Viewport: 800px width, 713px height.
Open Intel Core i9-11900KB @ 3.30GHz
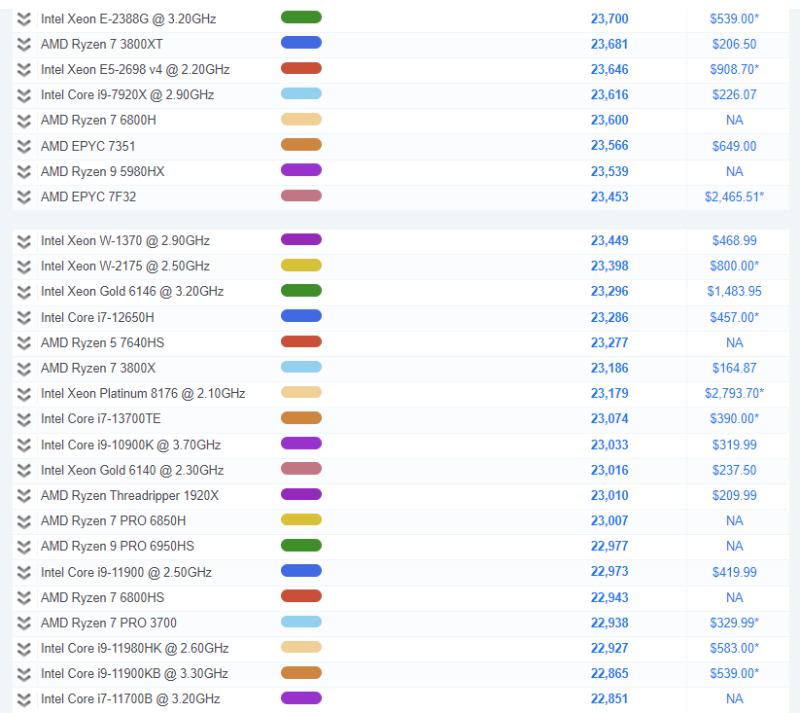tap(134, 674)
